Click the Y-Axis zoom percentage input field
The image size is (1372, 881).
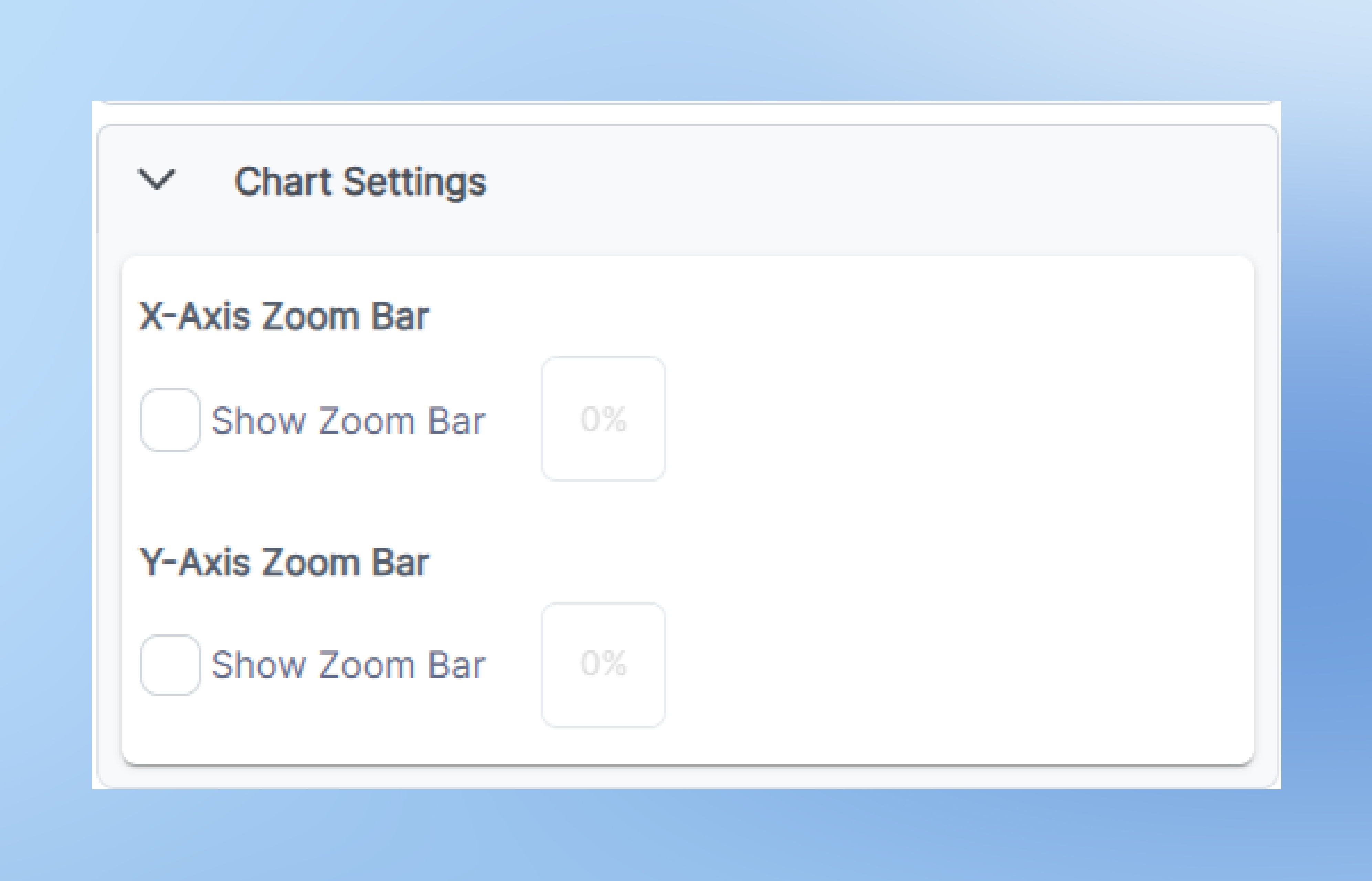point(603,665)
